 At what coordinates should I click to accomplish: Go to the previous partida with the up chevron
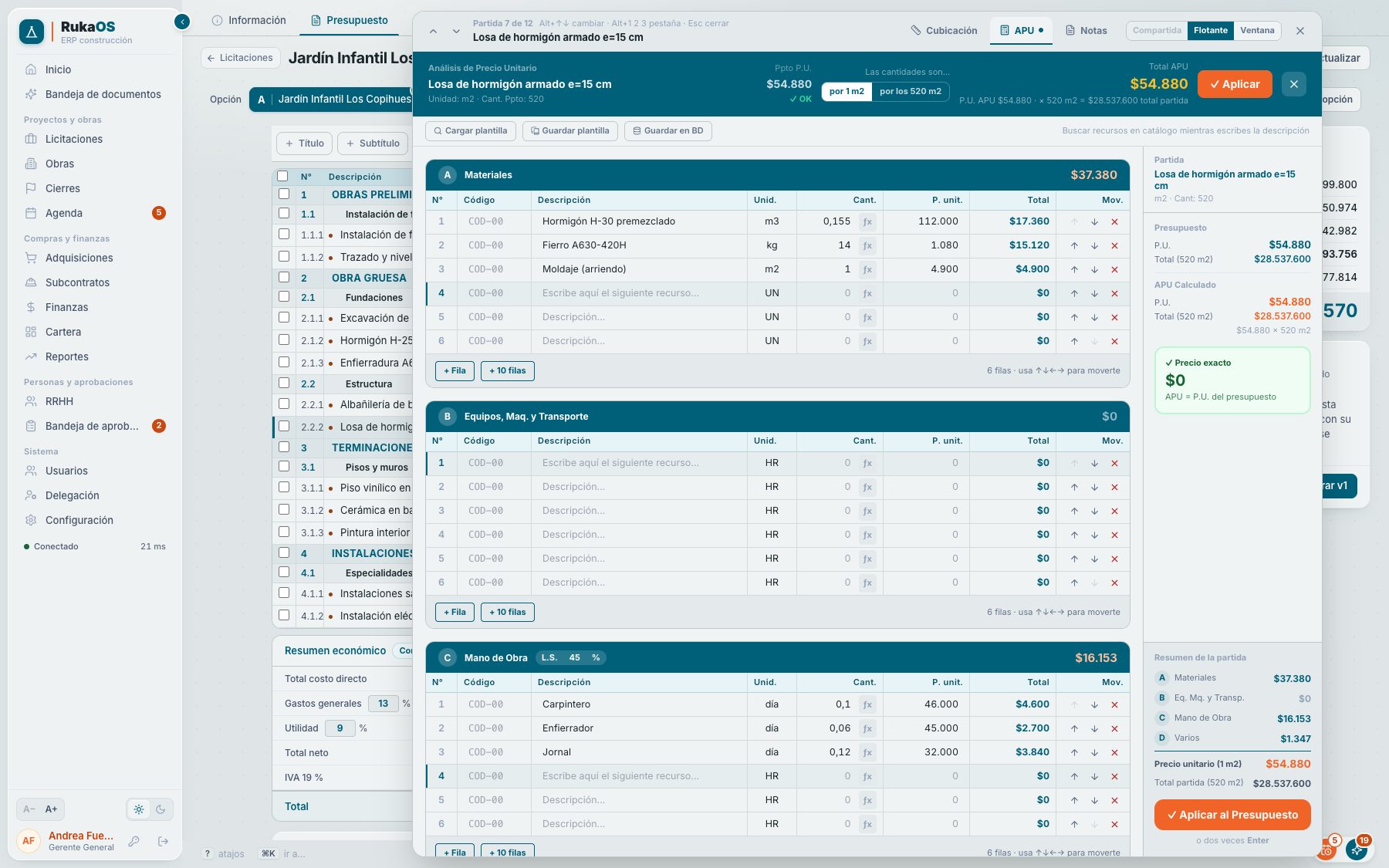tap(433, 31)
